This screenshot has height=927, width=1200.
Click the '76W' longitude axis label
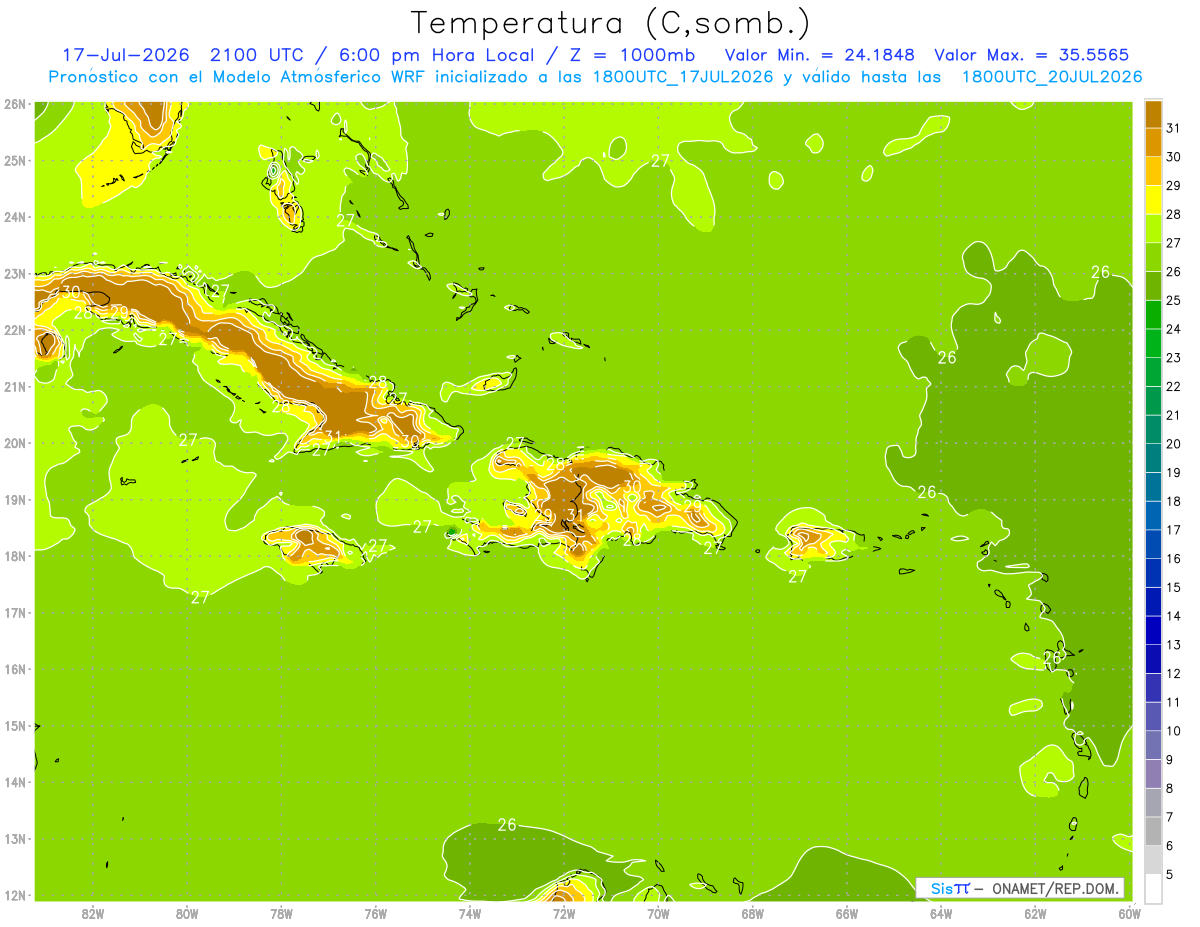pos(375,913)
